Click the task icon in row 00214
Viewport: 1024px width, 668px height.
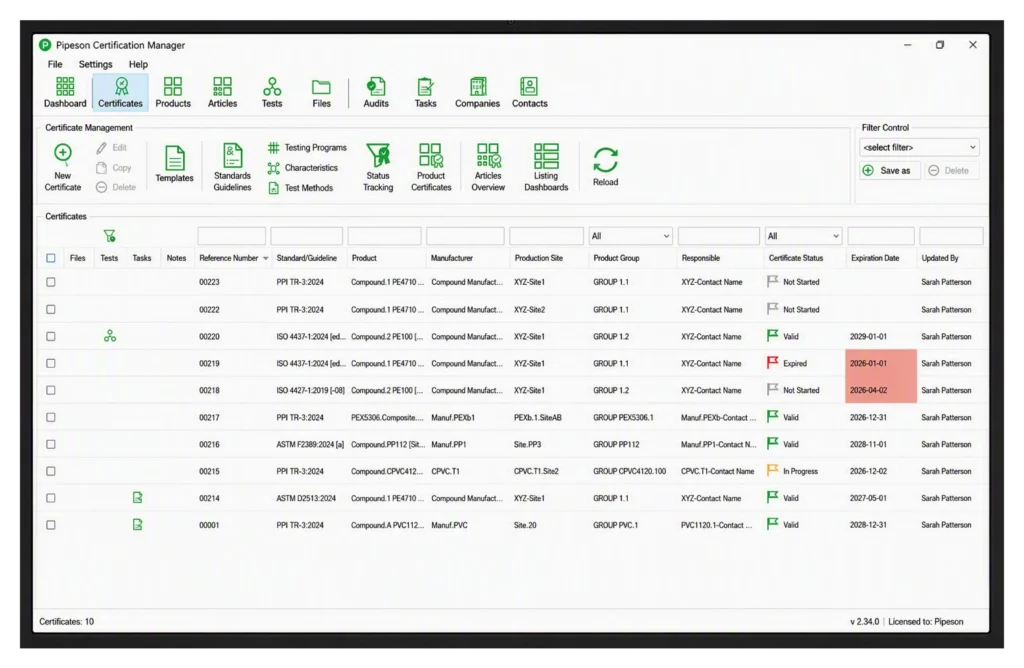pos(137,498)
